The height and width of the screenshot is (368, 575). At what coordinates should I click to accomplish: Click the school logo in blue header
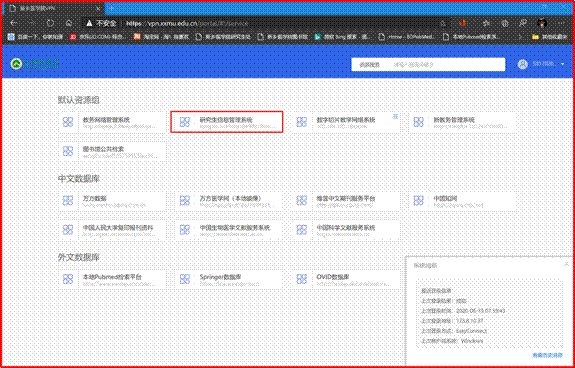(35, 64)
